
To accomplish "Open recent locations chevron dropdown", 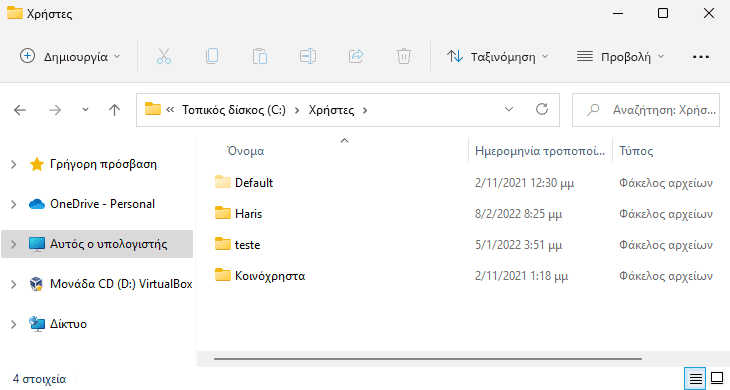I will [85, 110].
